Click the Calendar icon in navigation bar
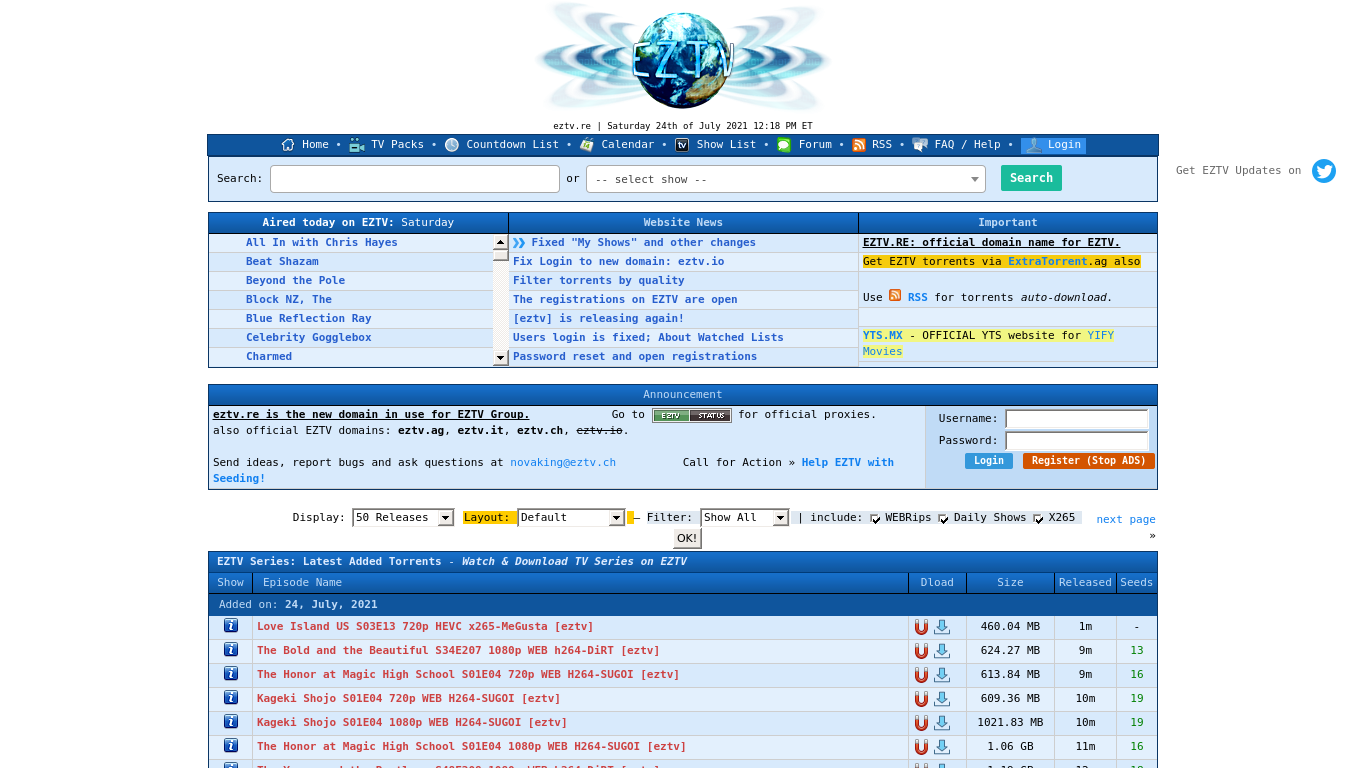The height and width of the screenshot is (768, 1366). [x=587, y=145]
